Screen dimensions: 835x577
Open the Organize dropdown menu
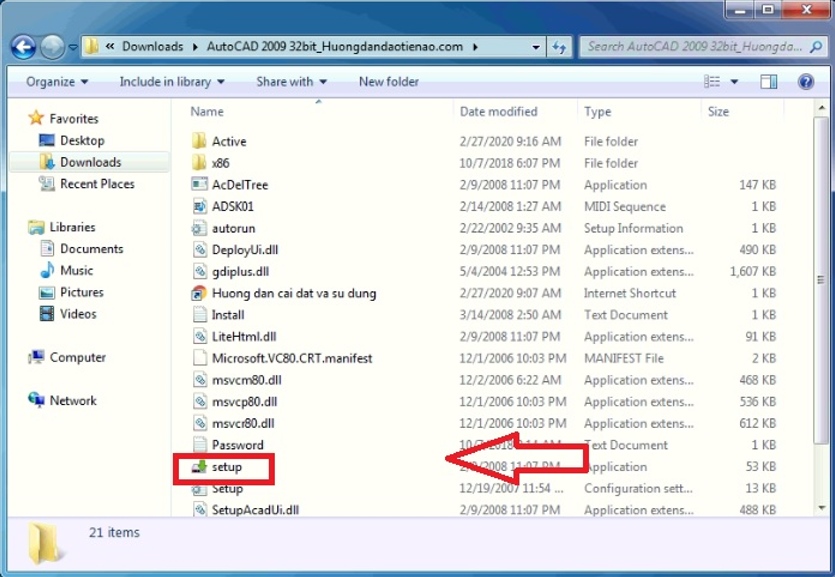click(x=57, y=82)
